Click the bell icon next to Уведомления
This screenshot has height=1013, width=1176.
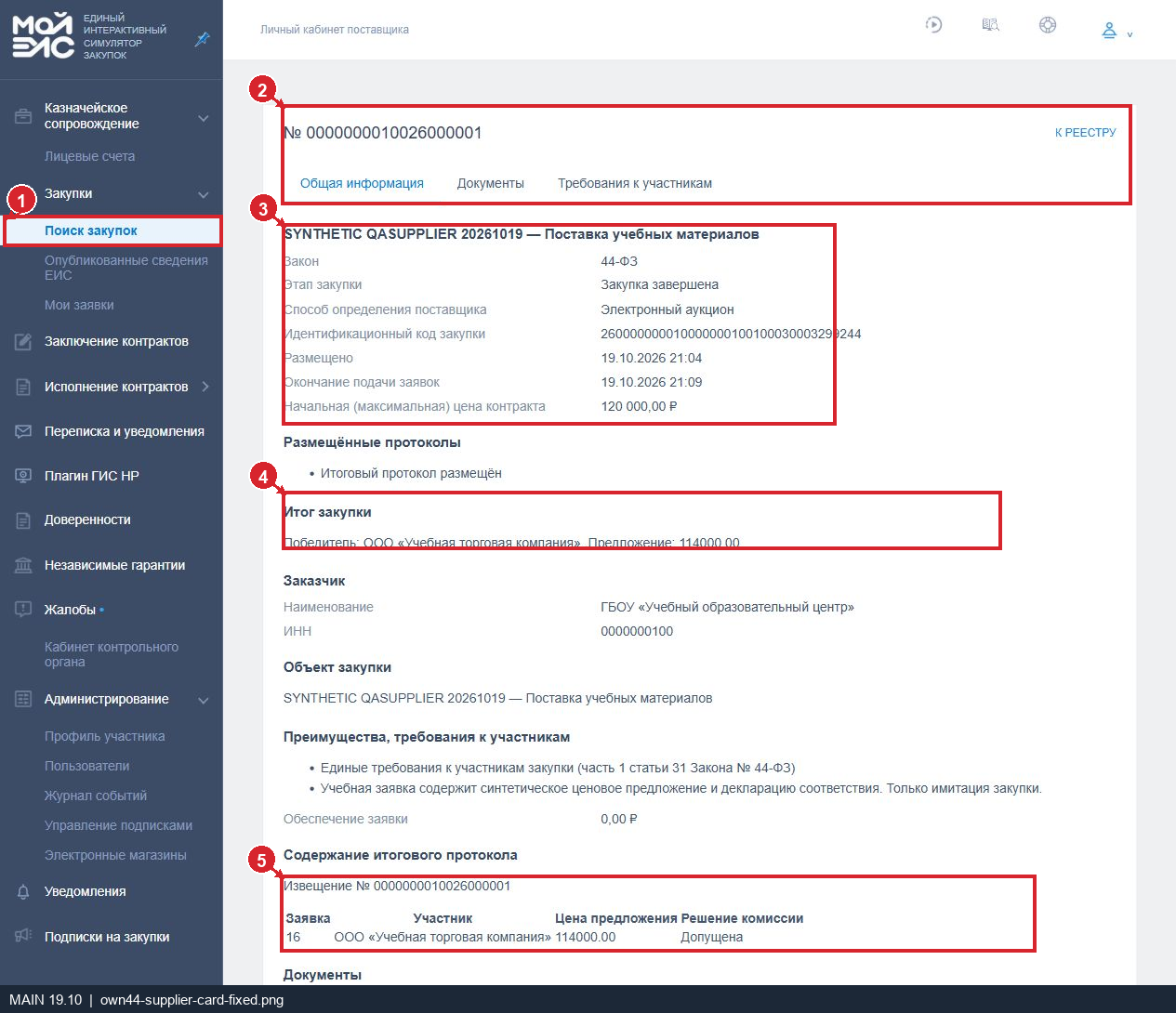tap(23, 892)
